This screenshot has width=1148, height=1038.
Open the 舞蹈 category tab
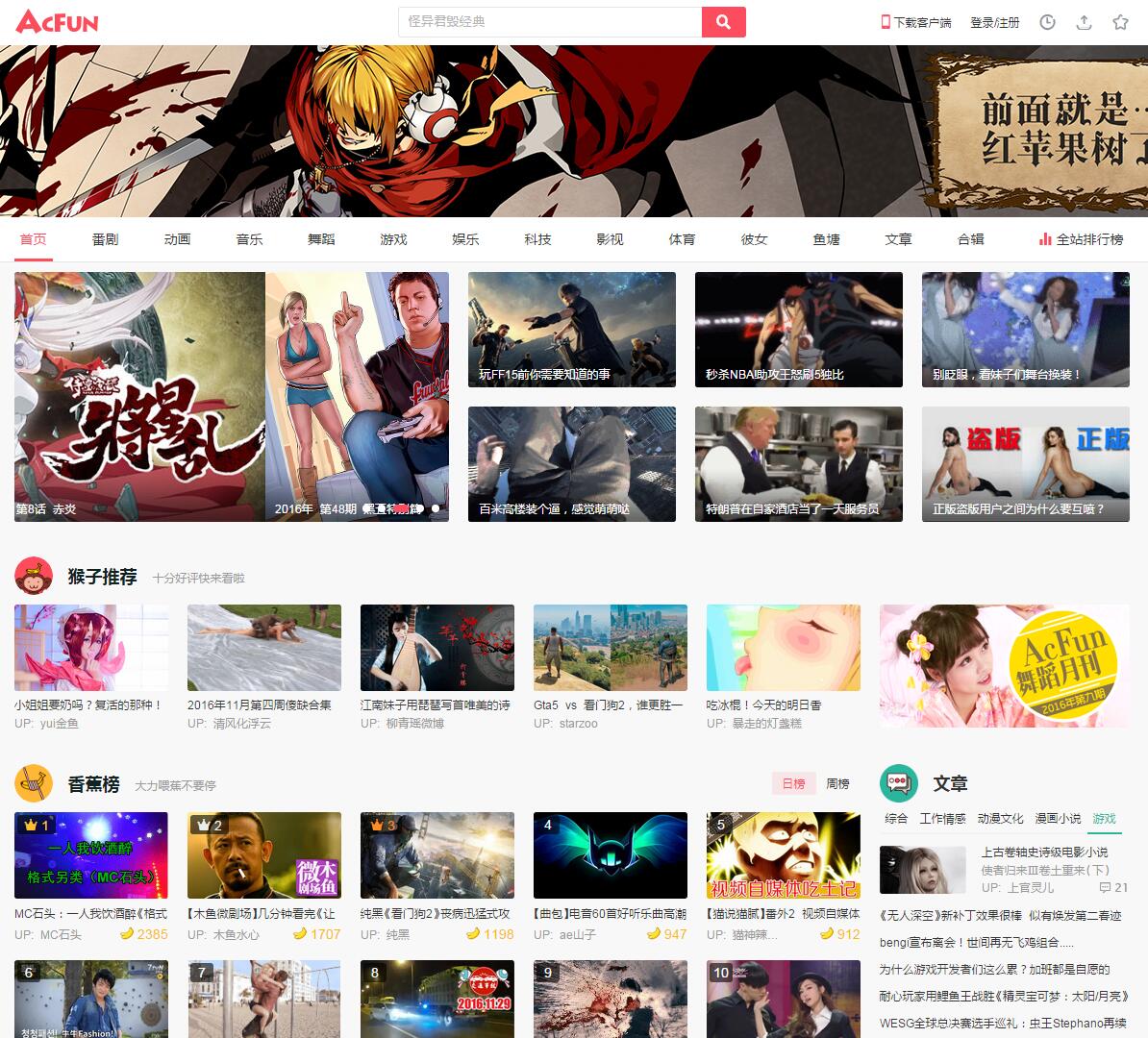point(321,239)
